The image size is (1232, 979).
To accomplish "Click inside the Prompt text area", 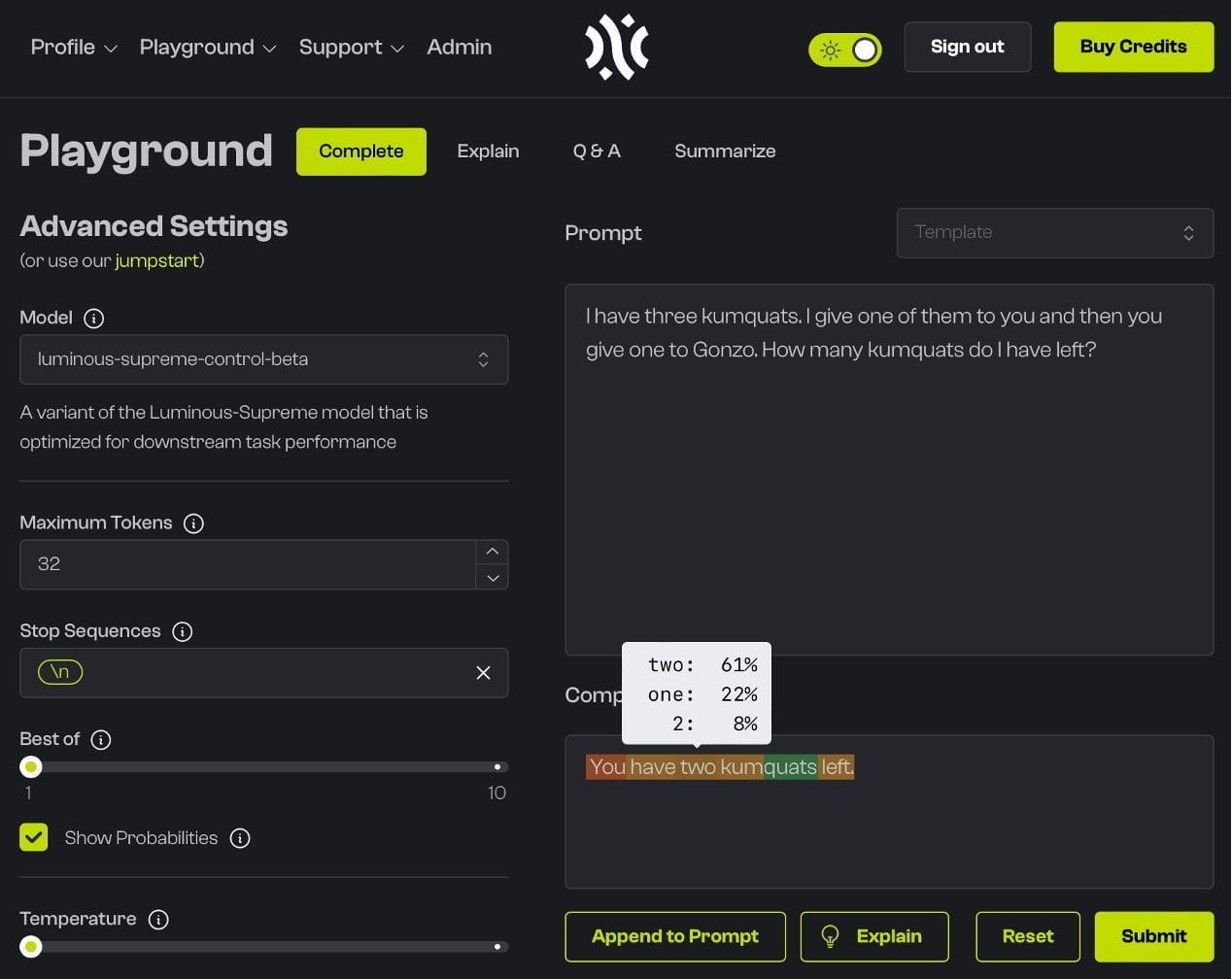I will (x=888, y=486).
